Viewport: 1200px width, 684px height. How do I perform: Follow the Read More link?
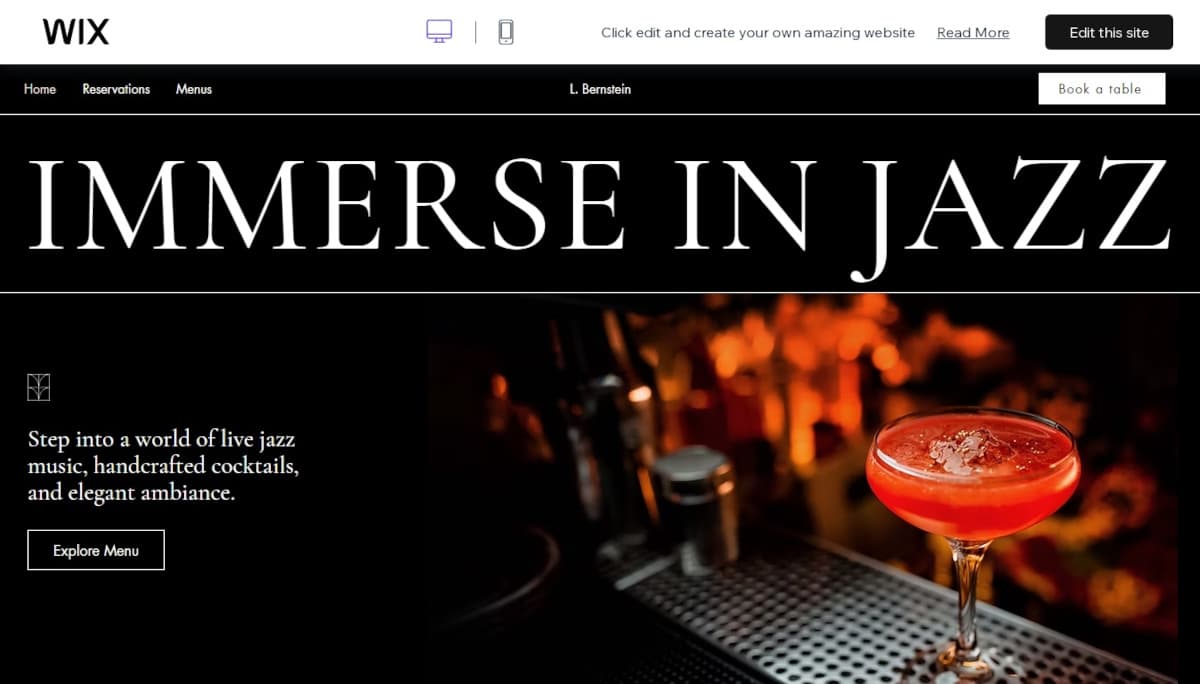[x=973, y=33]
